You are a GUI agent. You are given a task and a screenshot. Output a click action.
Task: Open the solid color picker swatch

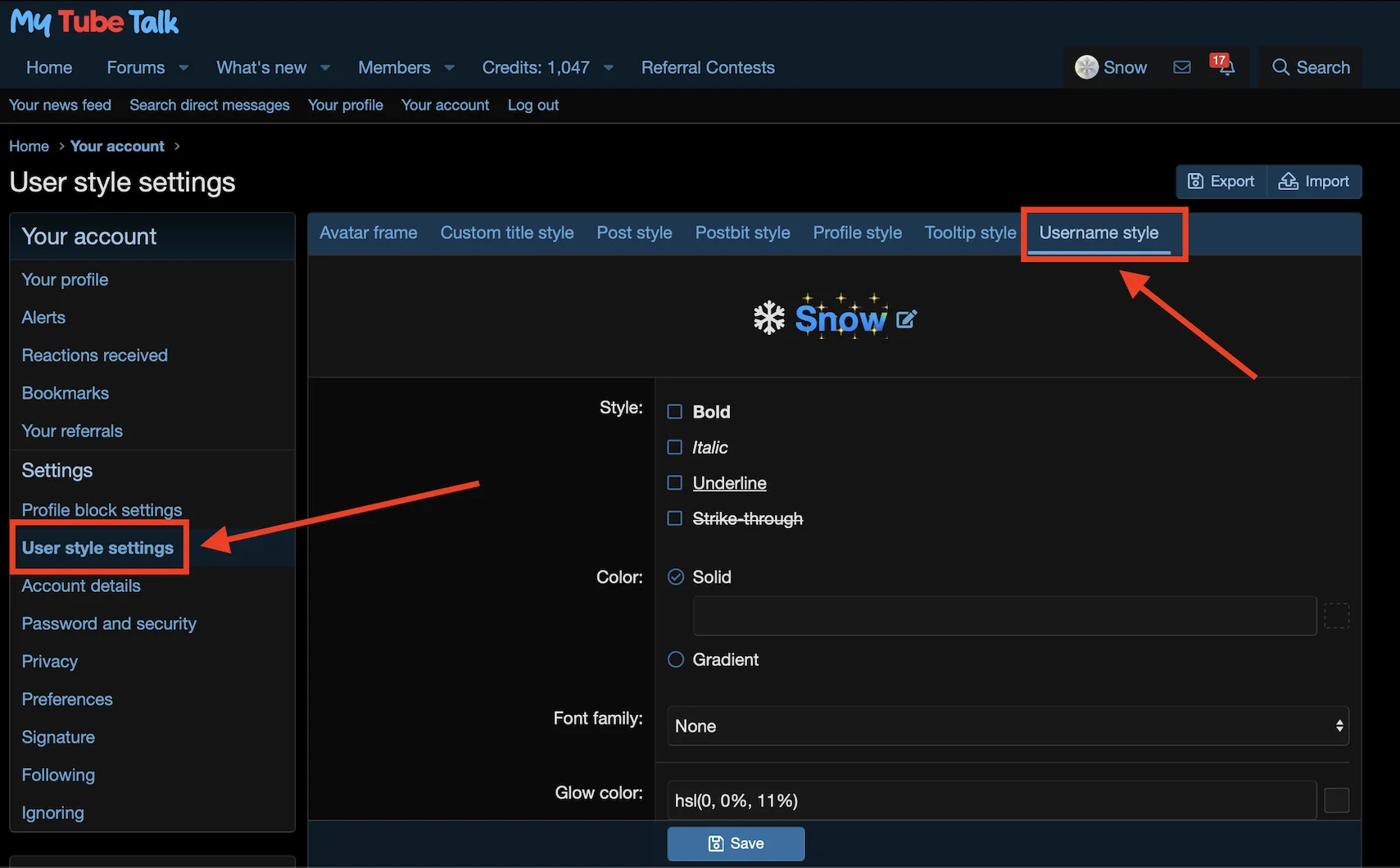1337,616
